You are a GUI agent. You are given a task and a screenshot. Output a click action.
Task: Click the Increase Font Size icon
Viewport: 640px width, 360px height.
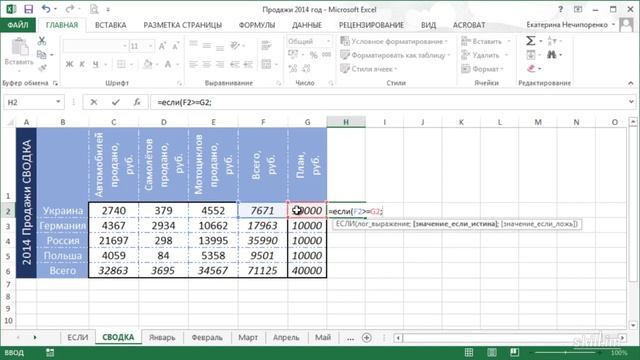coord(162,46)
